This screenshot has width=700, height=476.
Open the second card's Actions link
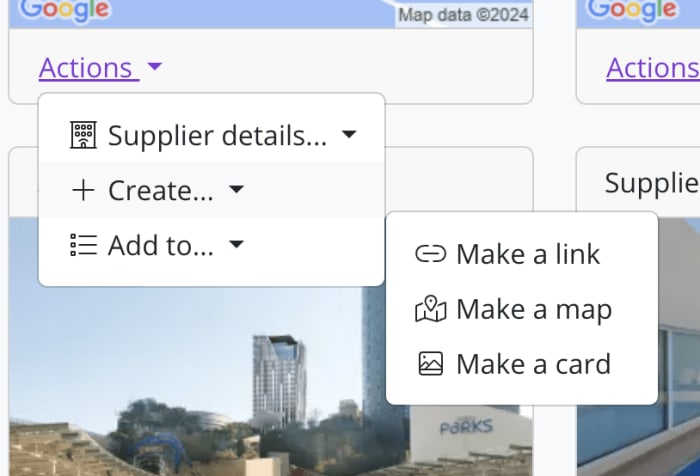coord(653,68)
